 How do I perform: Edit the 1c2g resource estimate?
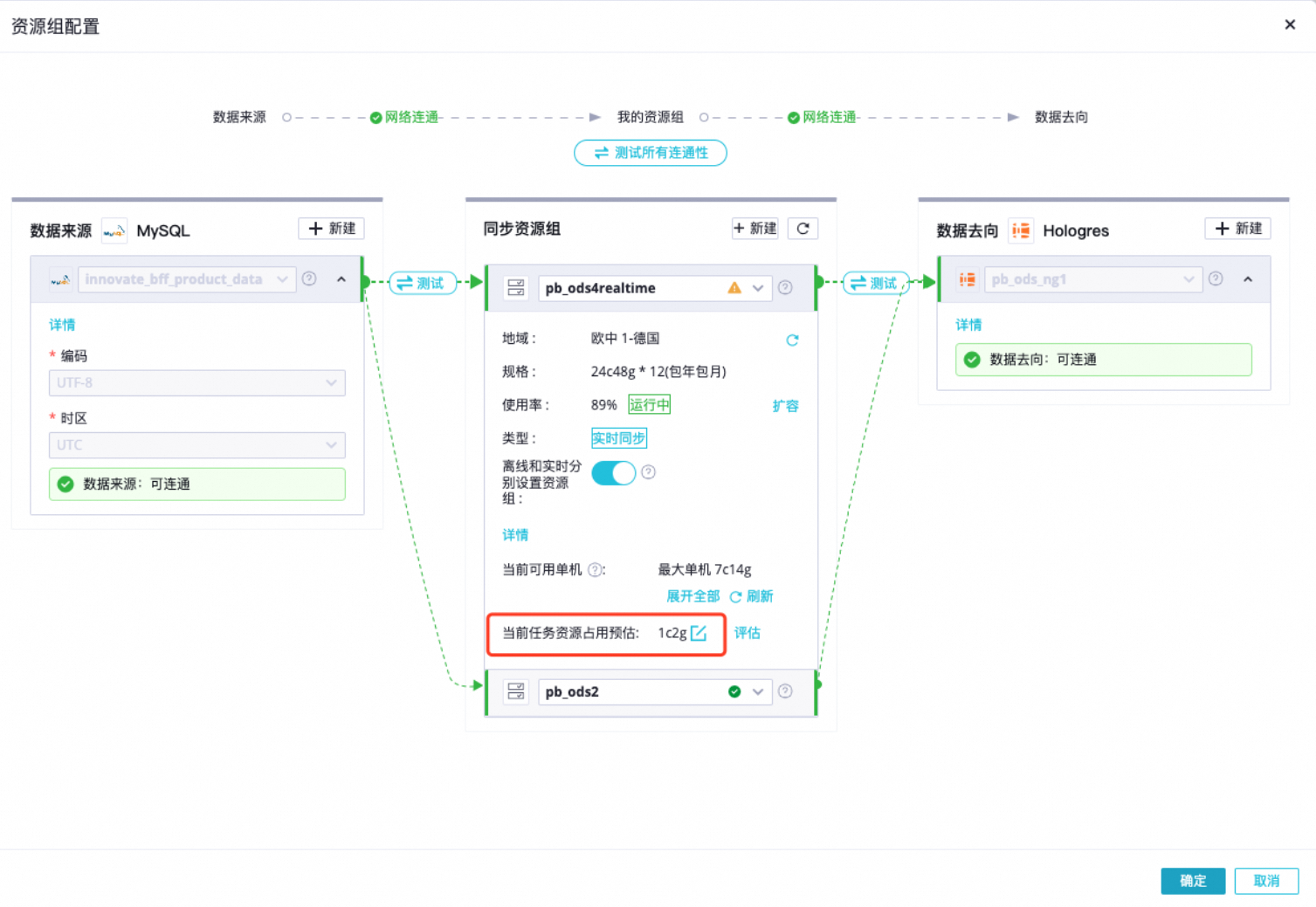[699, 633]
